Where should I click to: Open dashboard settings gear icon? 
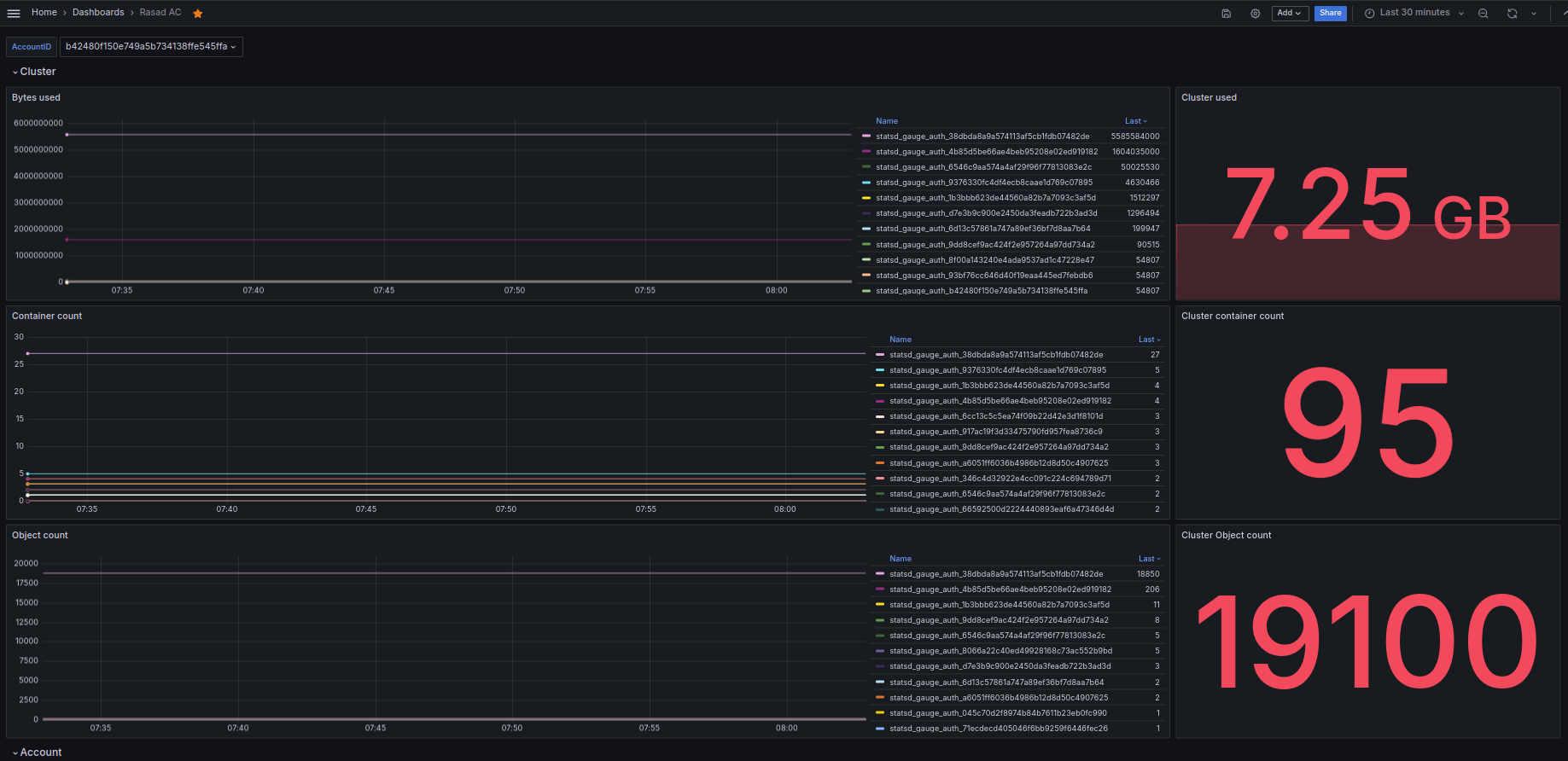click(x=1255, y=13)
